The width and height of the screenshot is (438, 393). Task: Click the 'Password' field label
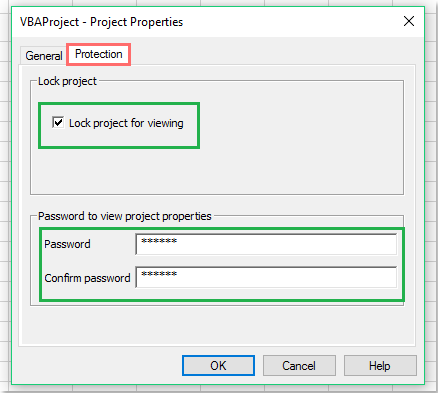point(67,244)
